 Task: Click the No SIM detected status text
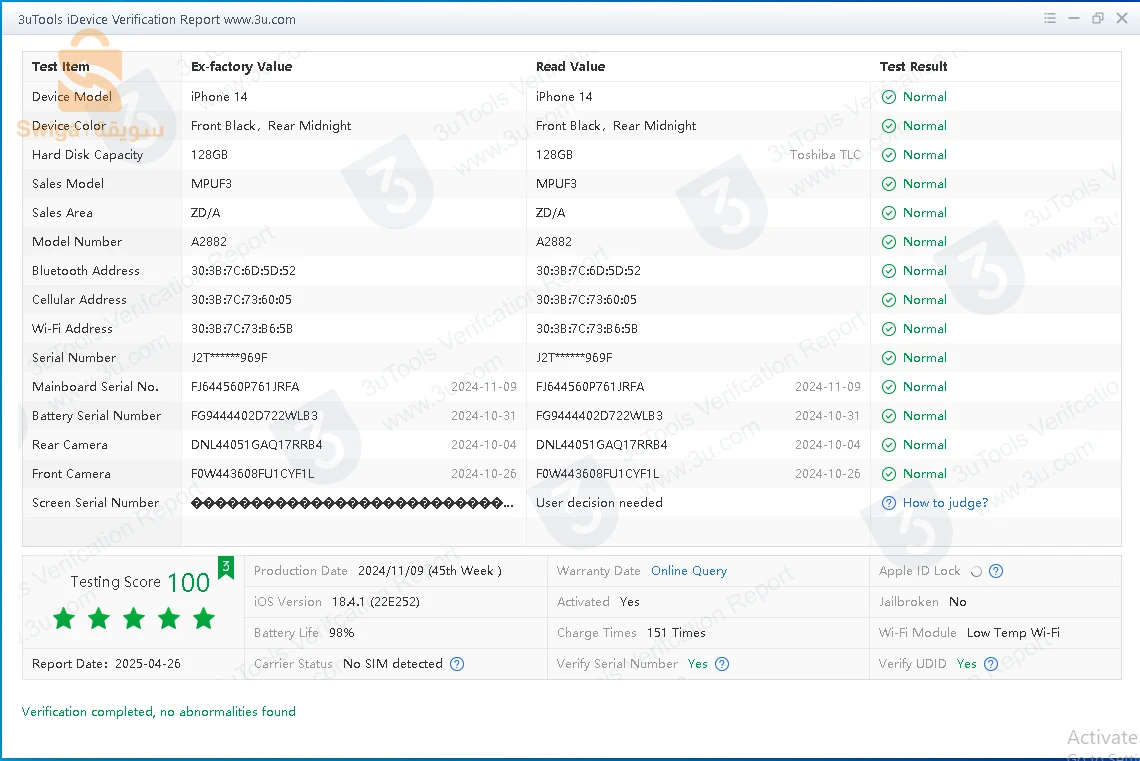pos(393,664)
